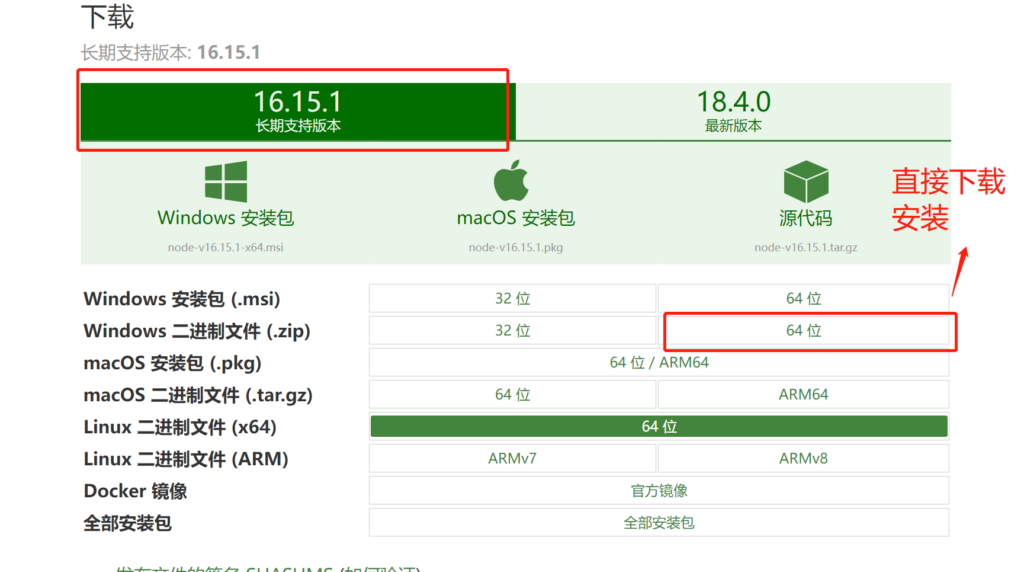The height and width of the screenshot is (572, 1024).
Task: Get macOS binary .tar.gz 64-bit
Action: (x=512, y=394)
